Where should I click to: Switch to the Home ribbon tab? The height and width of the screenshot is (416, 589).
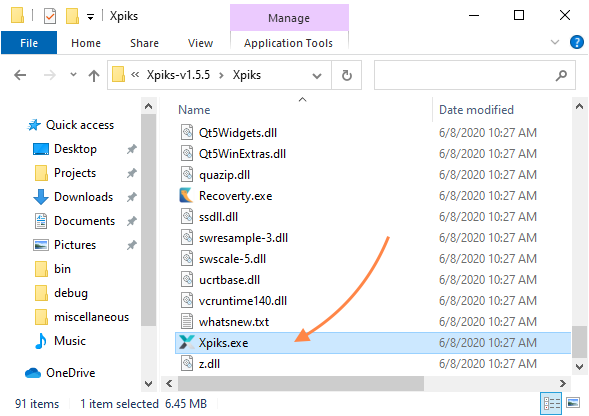(86, 43)
